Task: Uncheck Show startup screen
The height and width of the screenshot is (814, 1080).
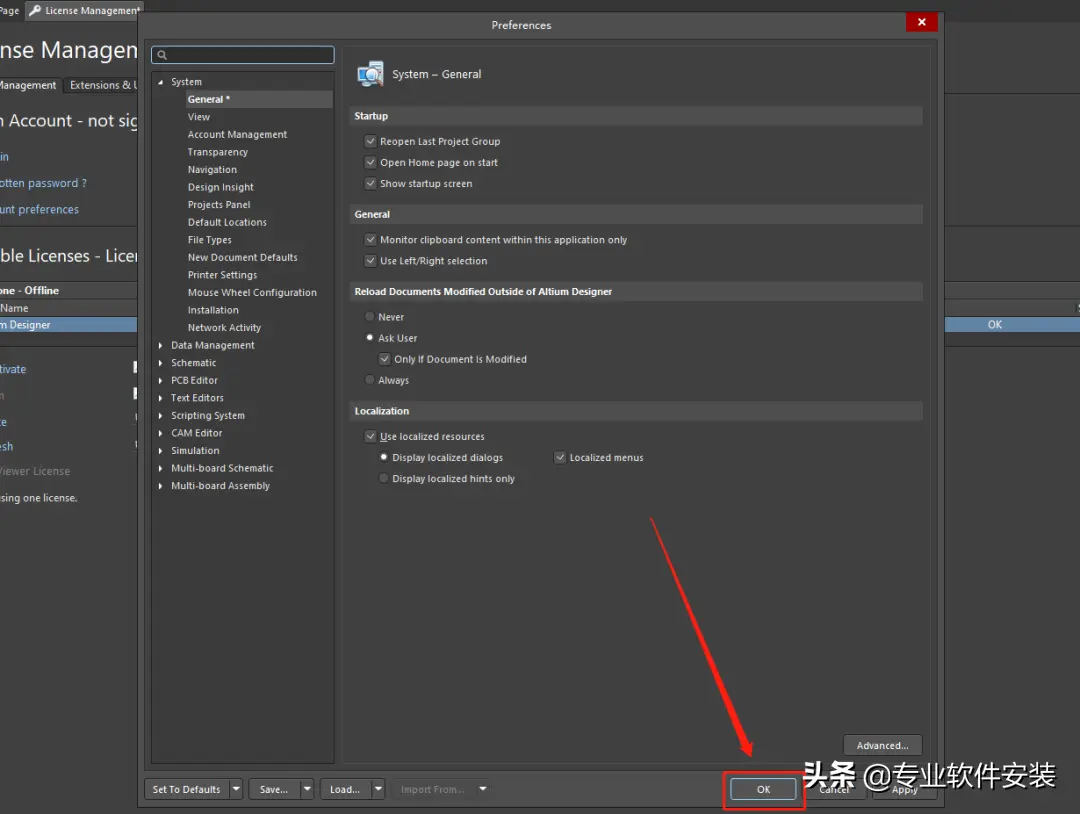Action: 371,183
